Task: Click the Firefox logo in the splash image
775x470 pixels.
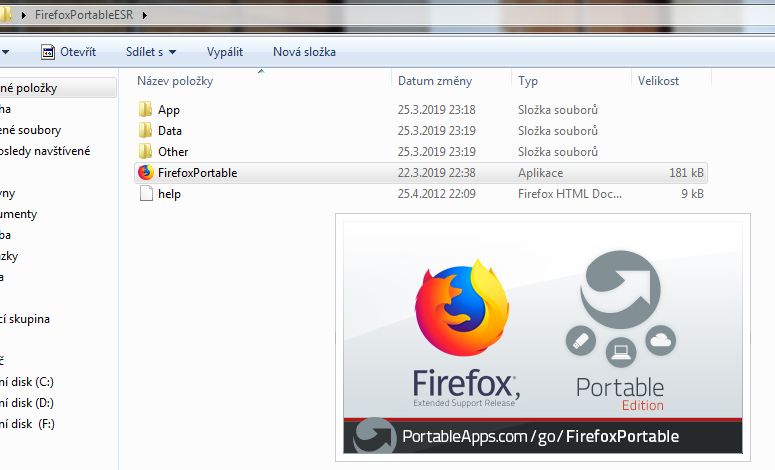Action: tap(463, 306)
